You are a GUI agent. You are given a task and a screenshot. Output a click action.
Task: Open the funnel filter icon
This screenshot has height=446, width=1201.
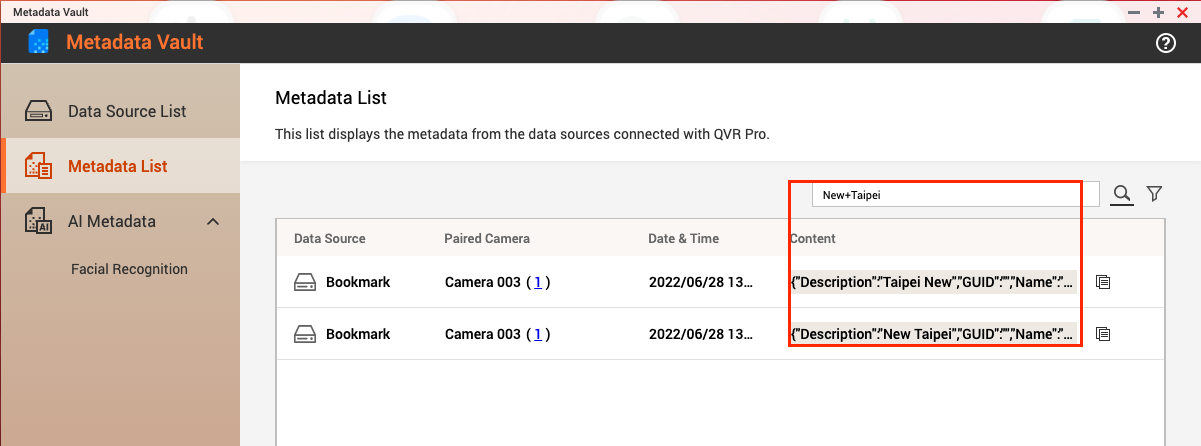(x=1154, y=194)
